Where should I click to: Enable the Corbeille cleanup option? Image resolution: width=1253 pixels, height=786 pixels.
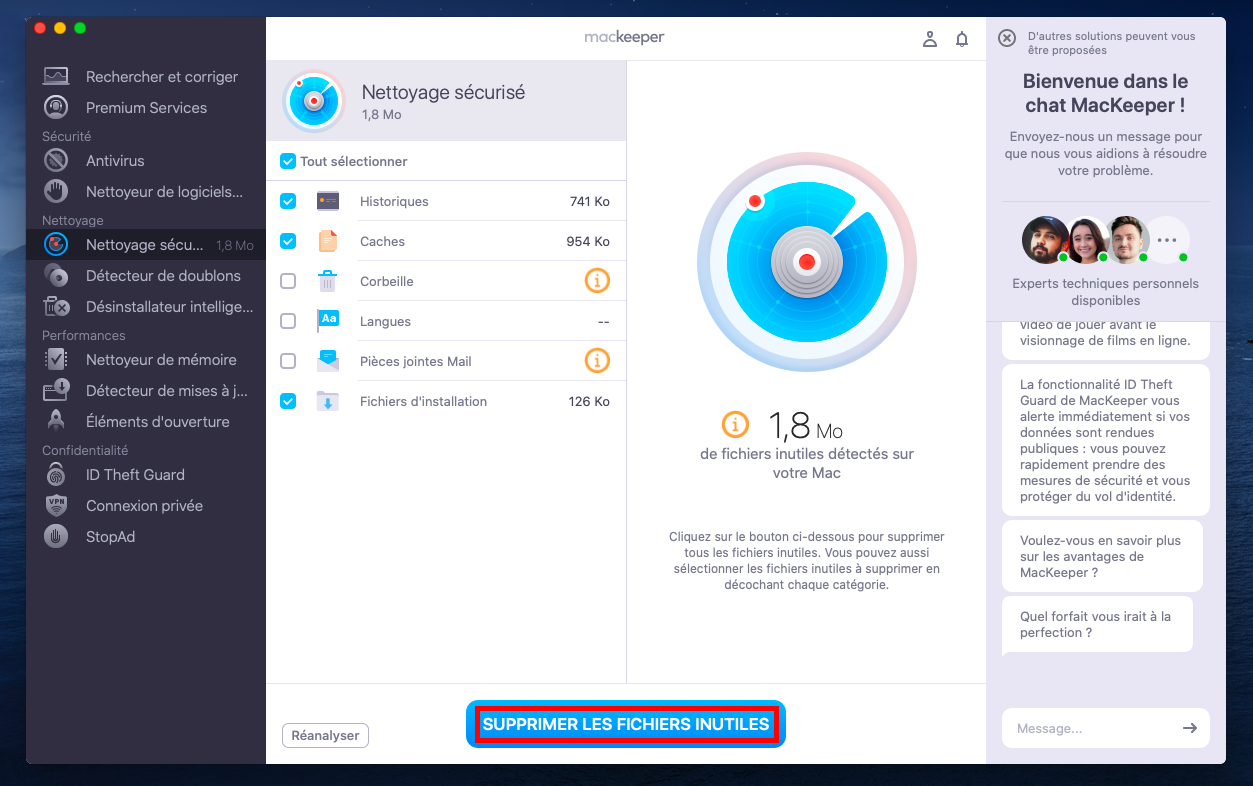[x=287, y=281]
